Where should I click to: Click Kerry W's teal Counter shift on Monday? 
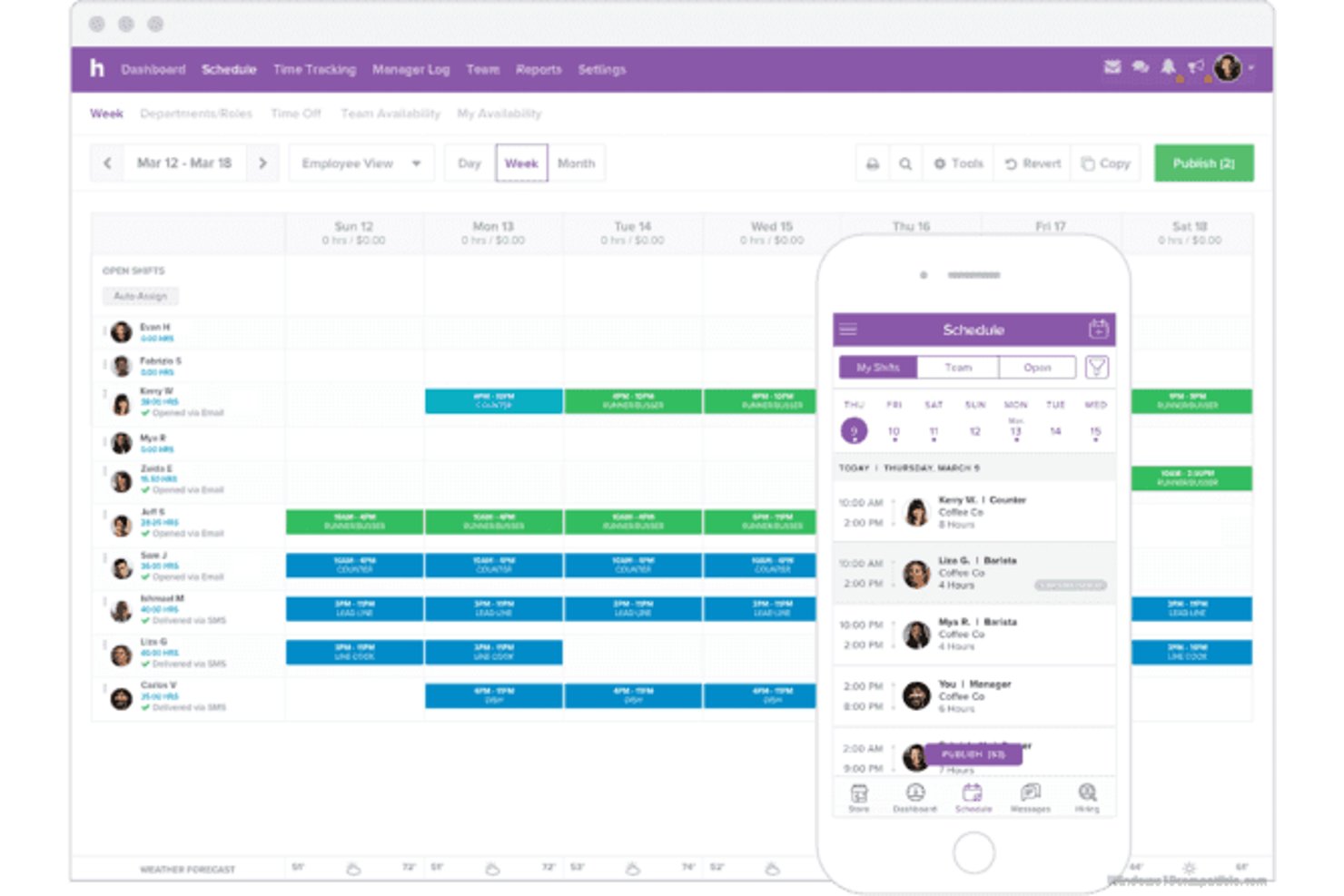493,401
